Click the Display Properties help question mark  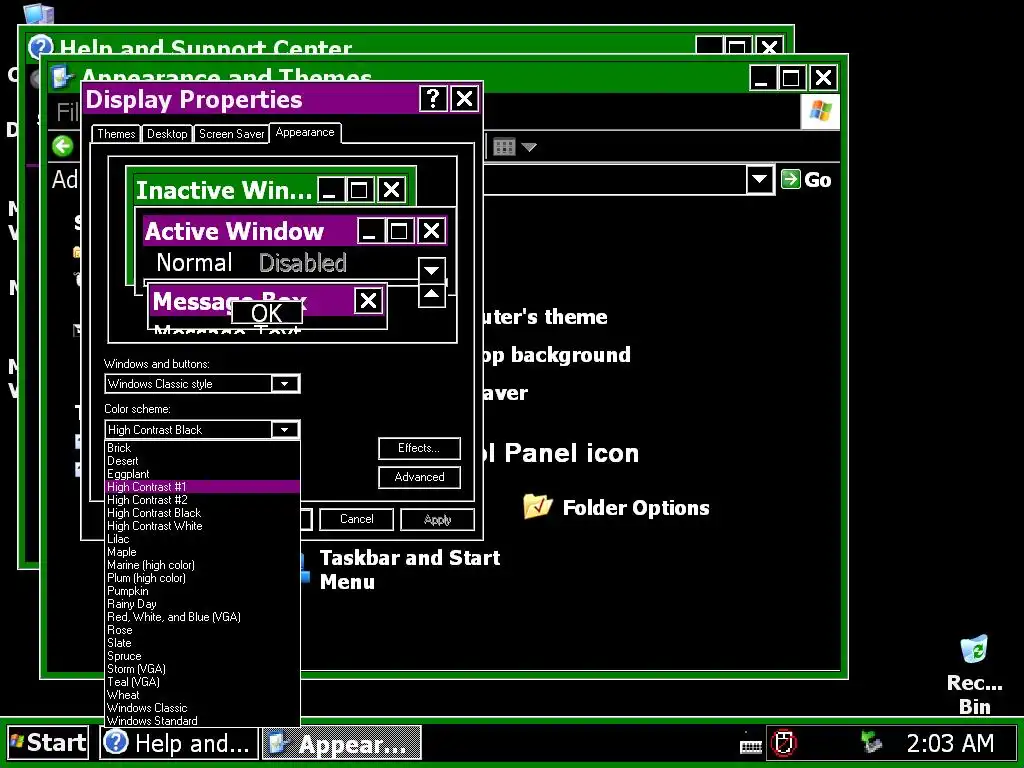[x=432, y=99]
